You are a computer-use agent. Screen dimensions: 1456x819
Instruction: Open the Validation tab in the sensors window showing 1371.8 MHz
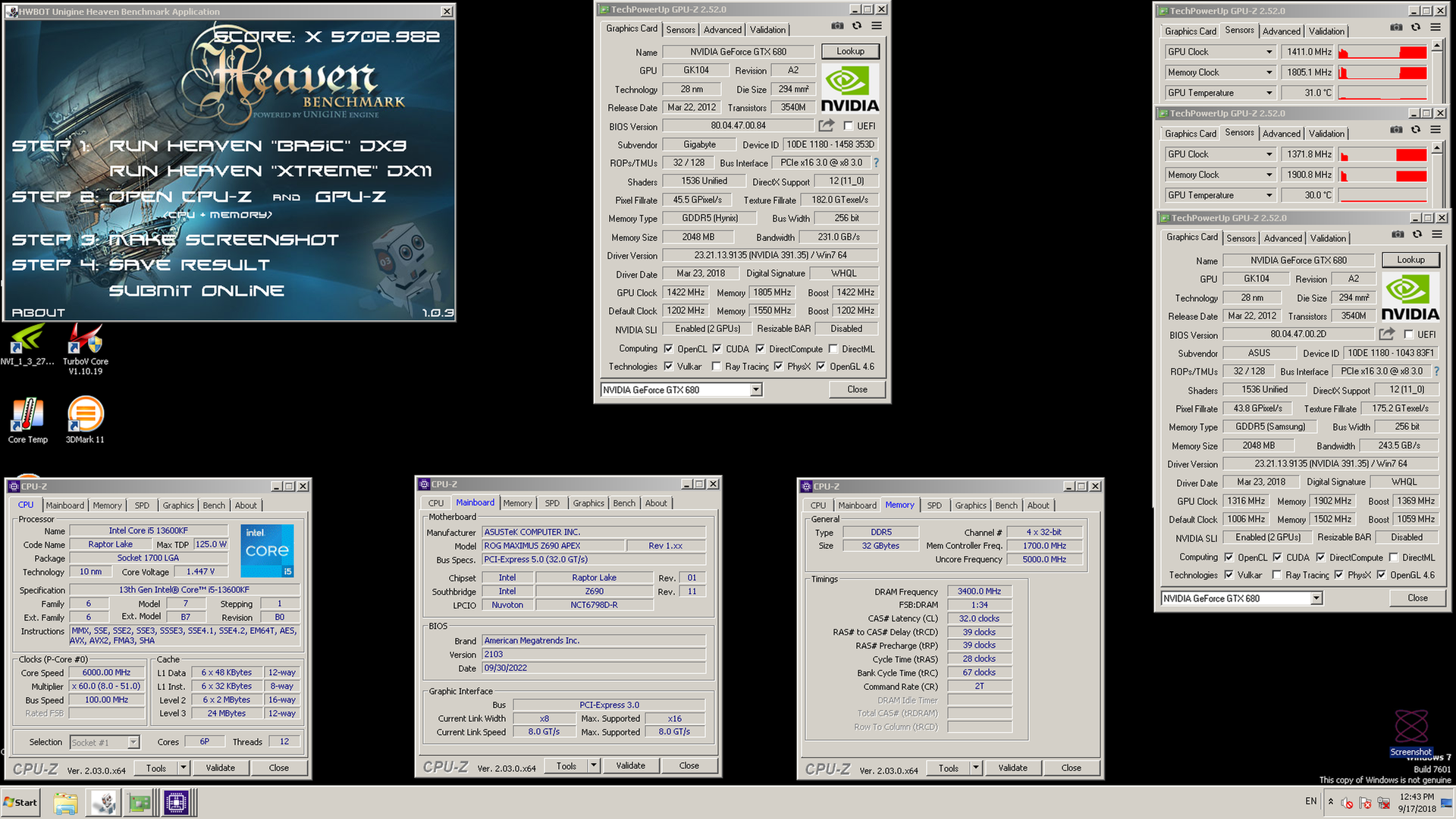point(1326,133)
